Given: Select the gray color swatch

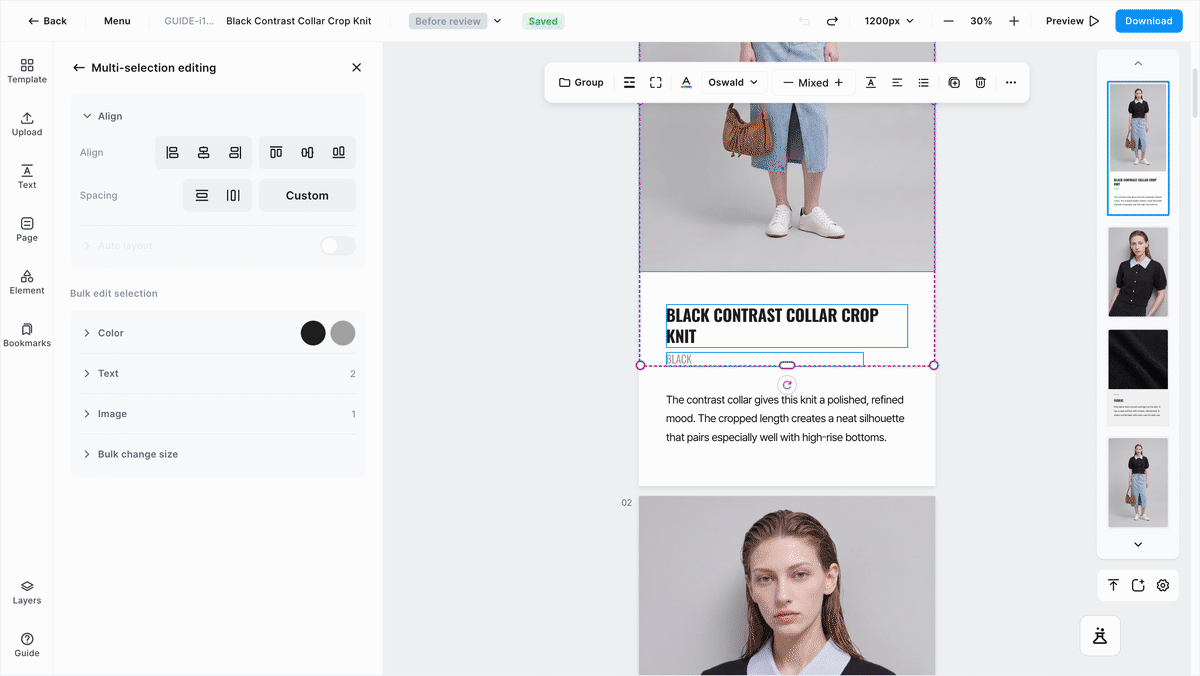Looking at the screenshot, I should coord(343,333).
